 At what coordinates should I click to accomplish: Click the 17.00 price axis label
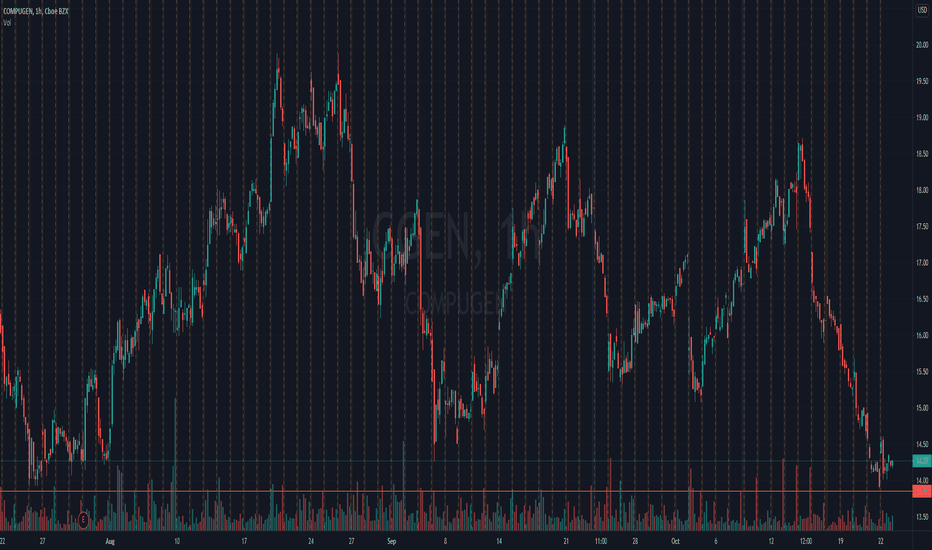922,263
